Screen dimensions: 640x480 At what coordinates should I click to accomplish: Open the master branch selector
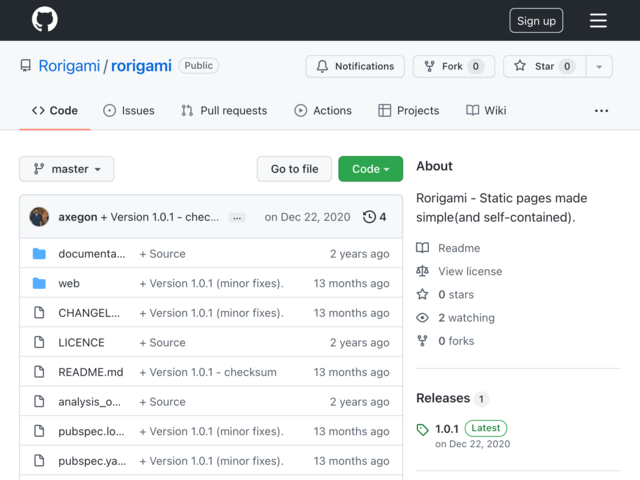[67, 169]
